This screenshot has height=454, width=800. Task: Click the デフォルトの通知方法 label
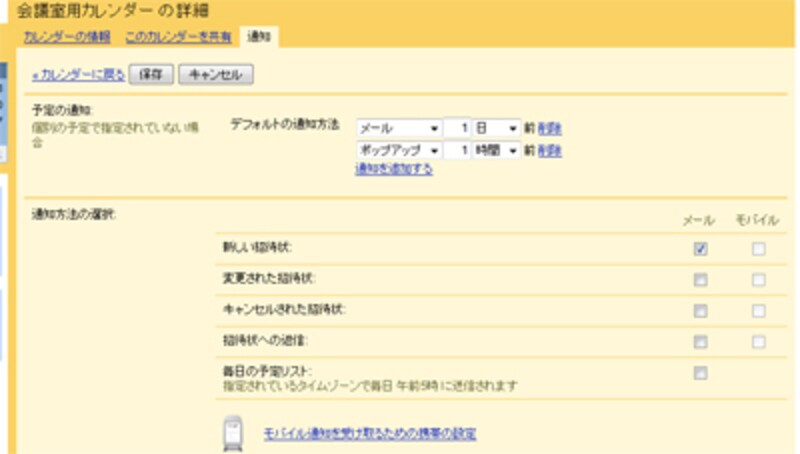point(285,124)
